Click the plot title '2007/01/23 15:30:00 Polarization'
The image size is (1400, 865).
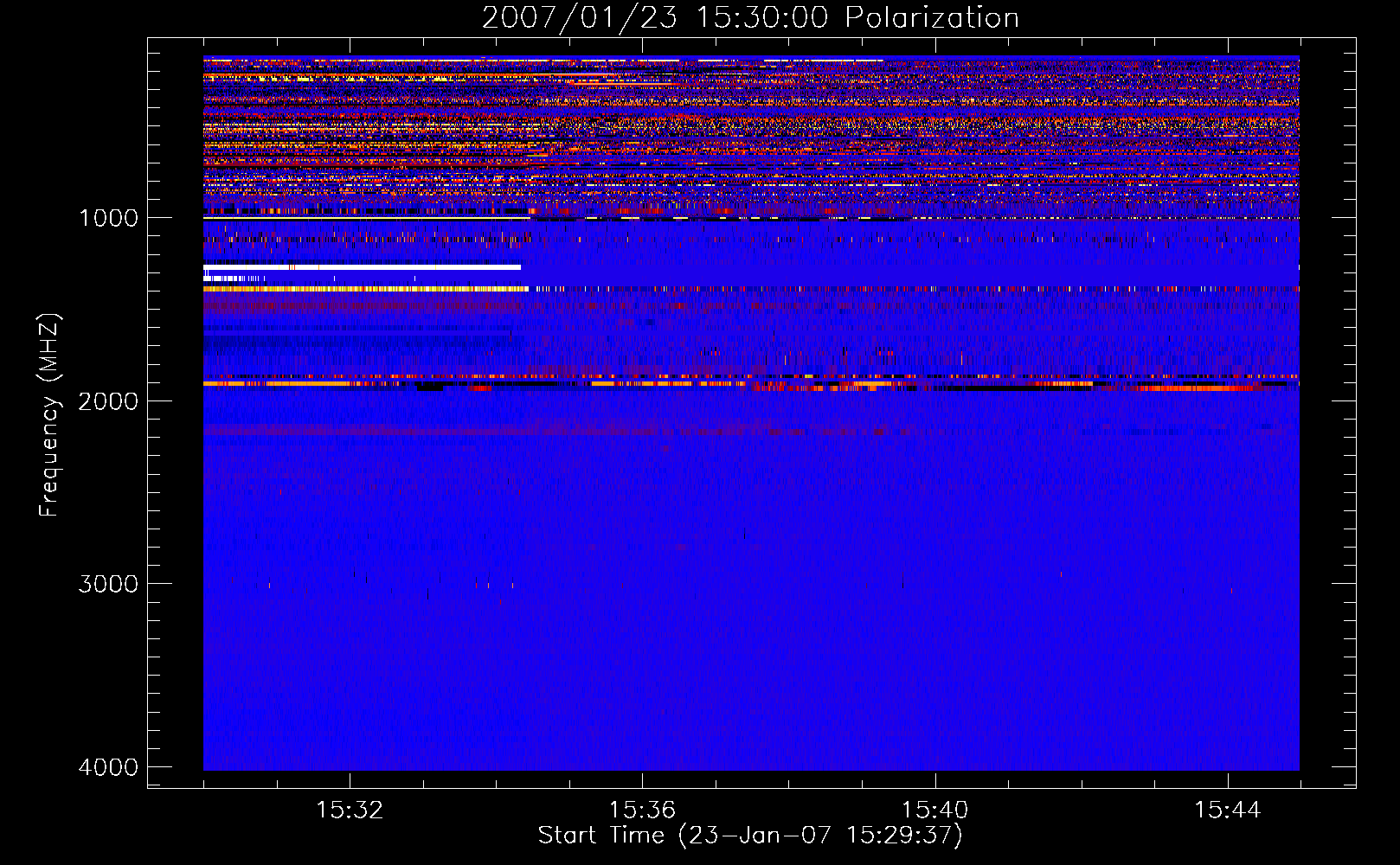[750, 17]
